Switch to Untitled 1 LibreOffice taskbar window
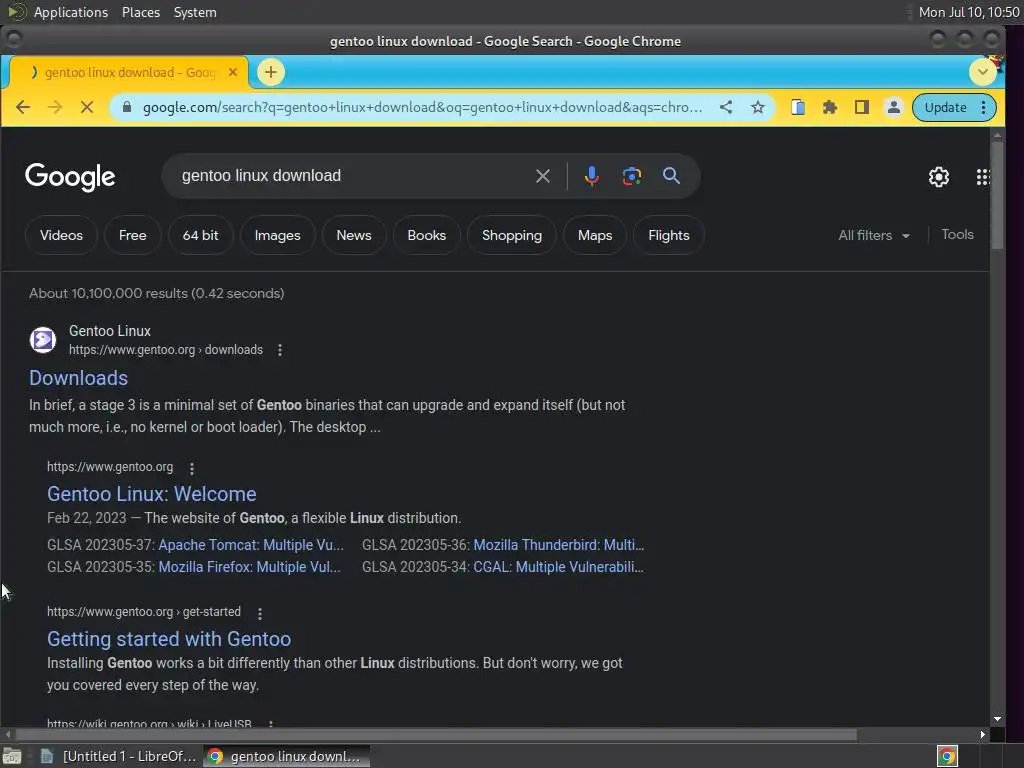This screenshot has width=1024, height=768. pos(119,756)
